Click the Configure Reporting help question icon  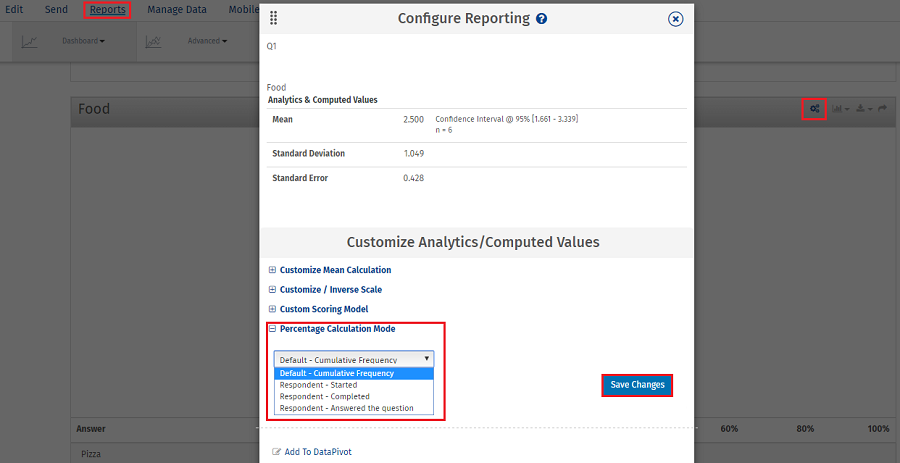542,19
